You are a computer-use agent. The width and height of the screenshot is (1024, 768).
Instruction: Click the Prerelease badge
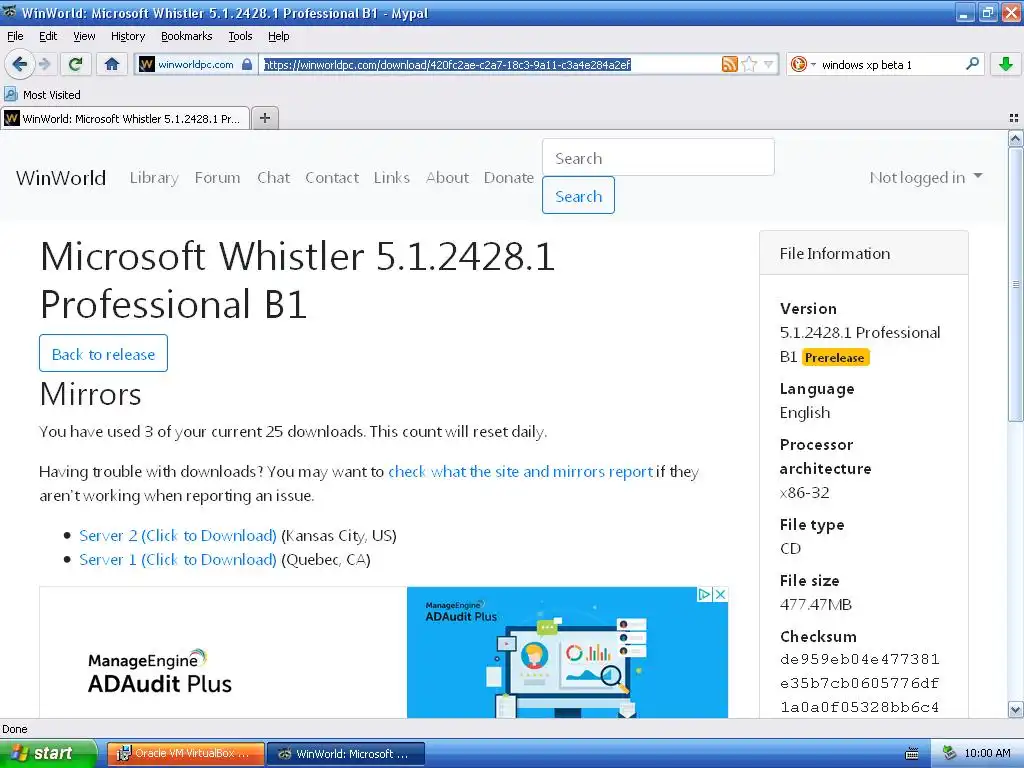(835, 357)
